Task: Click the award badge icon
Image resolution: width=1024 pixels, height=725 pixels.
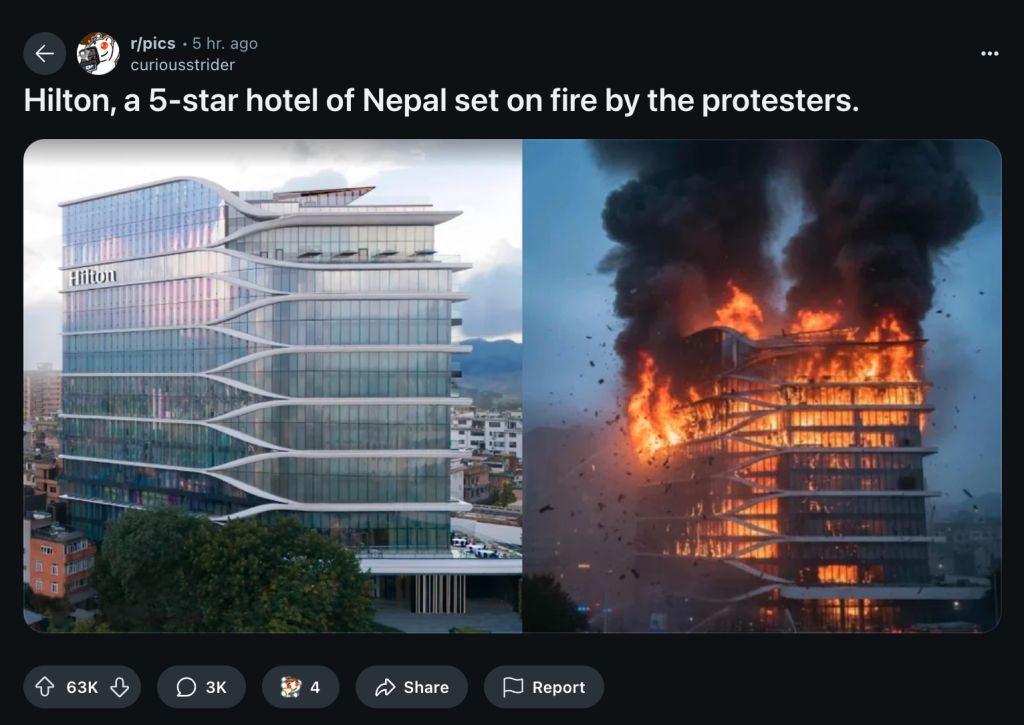Action: point(291,687)
